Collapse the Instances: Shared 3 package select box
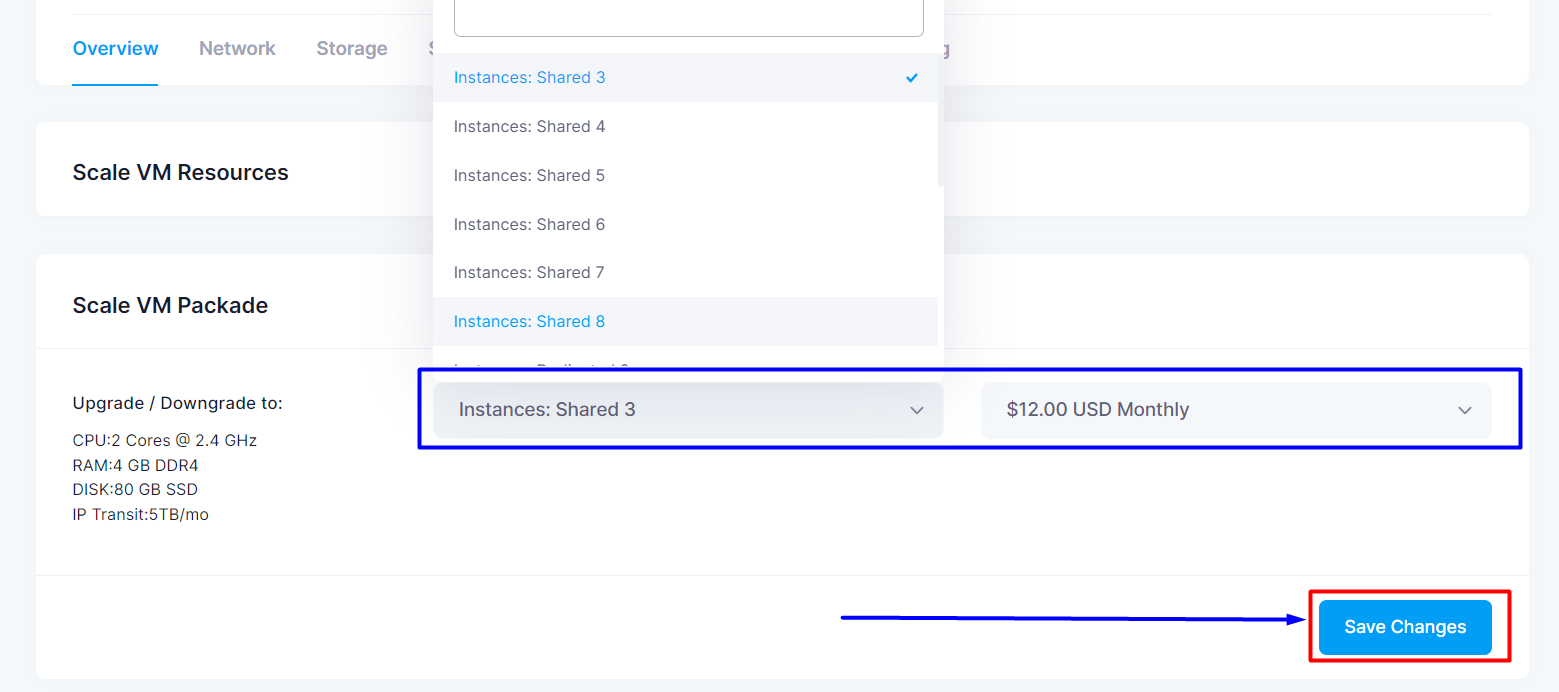1559x692 pixels. [689, 409]
